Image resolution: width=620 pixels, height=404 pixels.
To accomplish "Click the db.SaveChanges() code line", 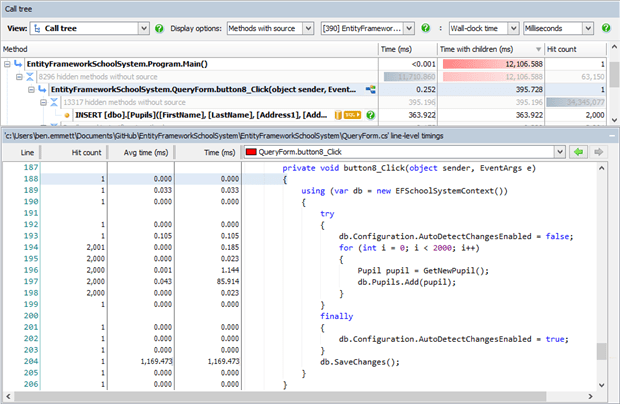I will point(359,362).
